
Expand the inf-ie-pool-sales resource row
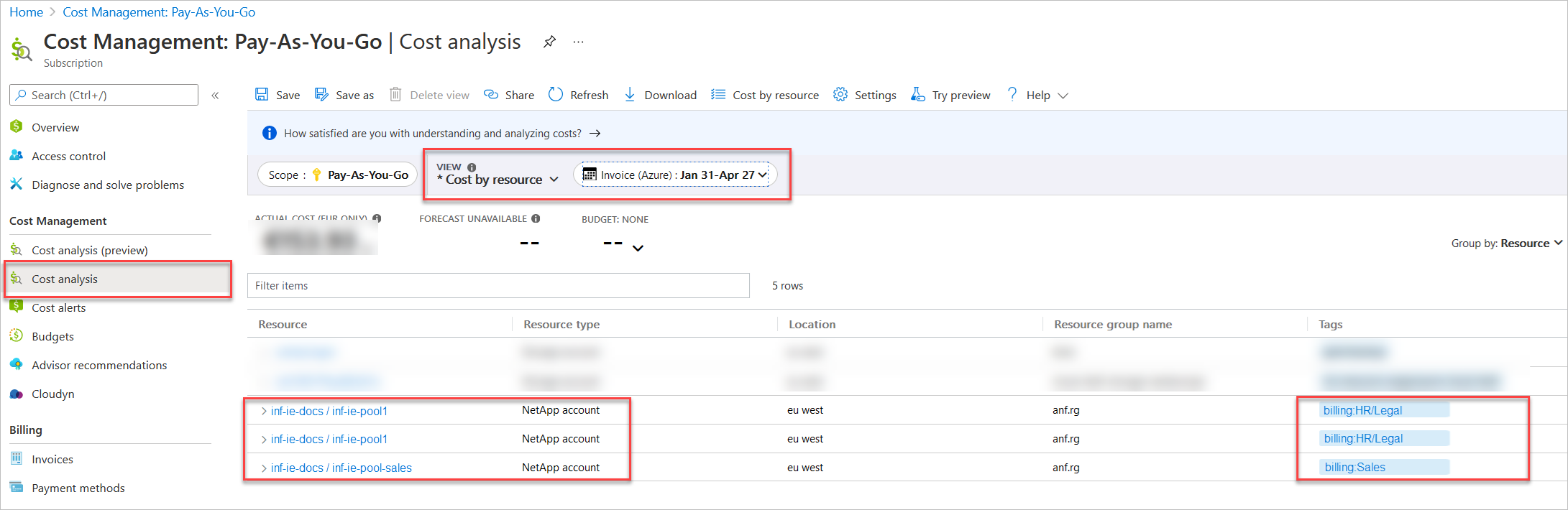(264, 468)
